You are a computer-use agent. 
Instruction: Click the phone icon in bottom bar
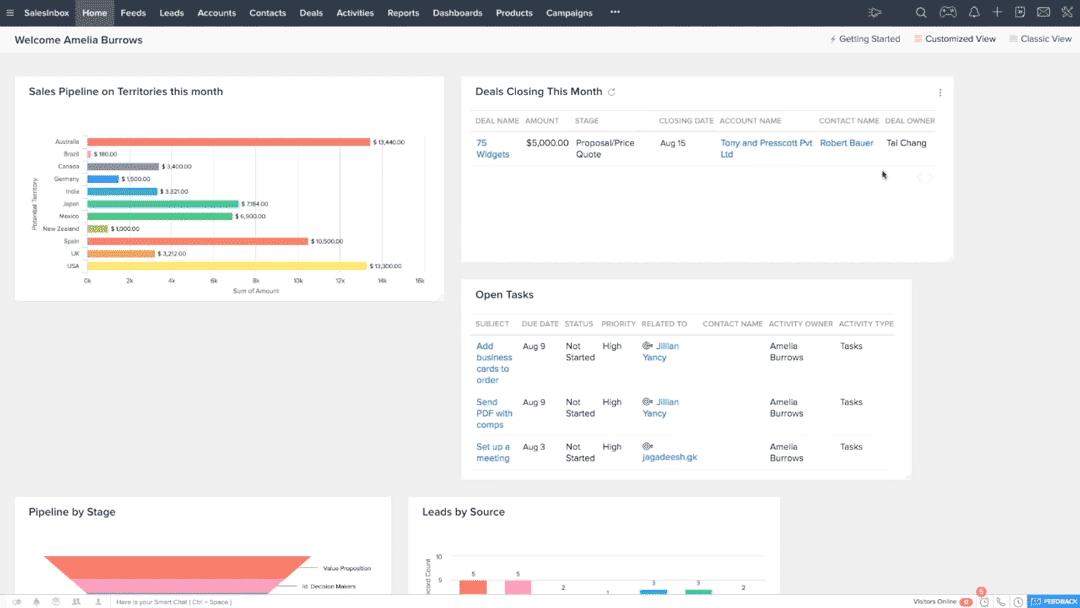tap(1001, 601)
